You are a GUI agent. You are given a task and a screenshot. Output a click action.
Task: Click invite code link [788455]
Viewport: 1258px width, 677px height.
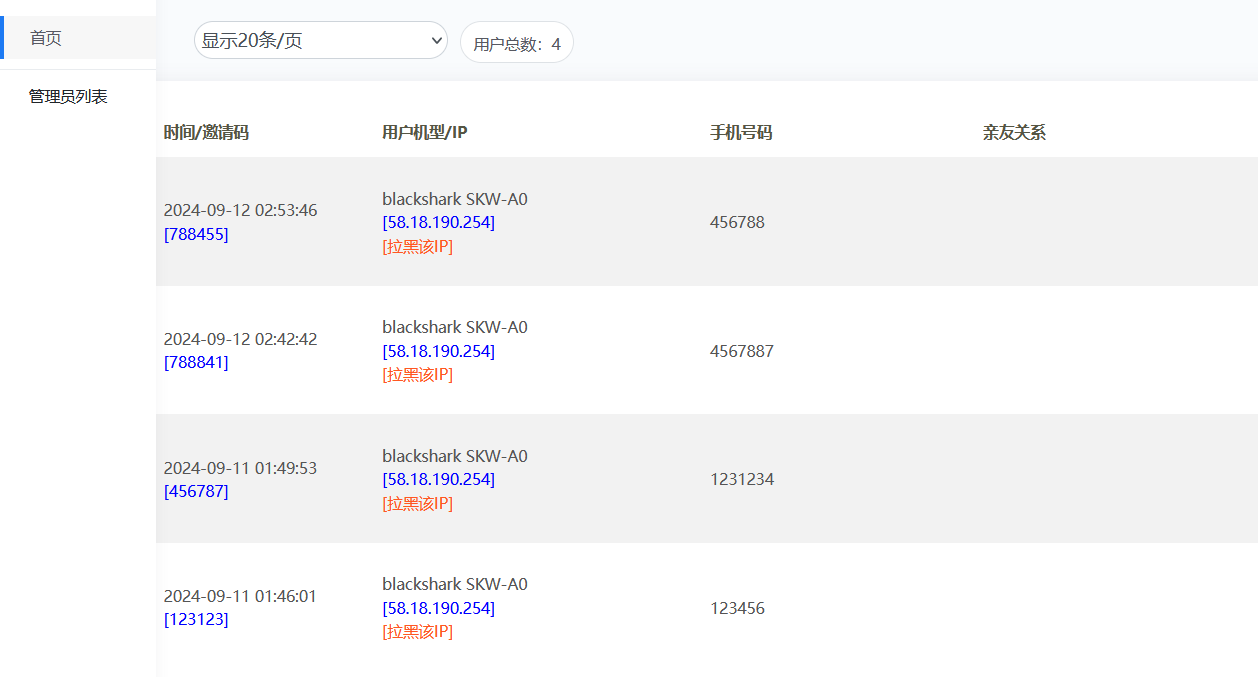196,234
